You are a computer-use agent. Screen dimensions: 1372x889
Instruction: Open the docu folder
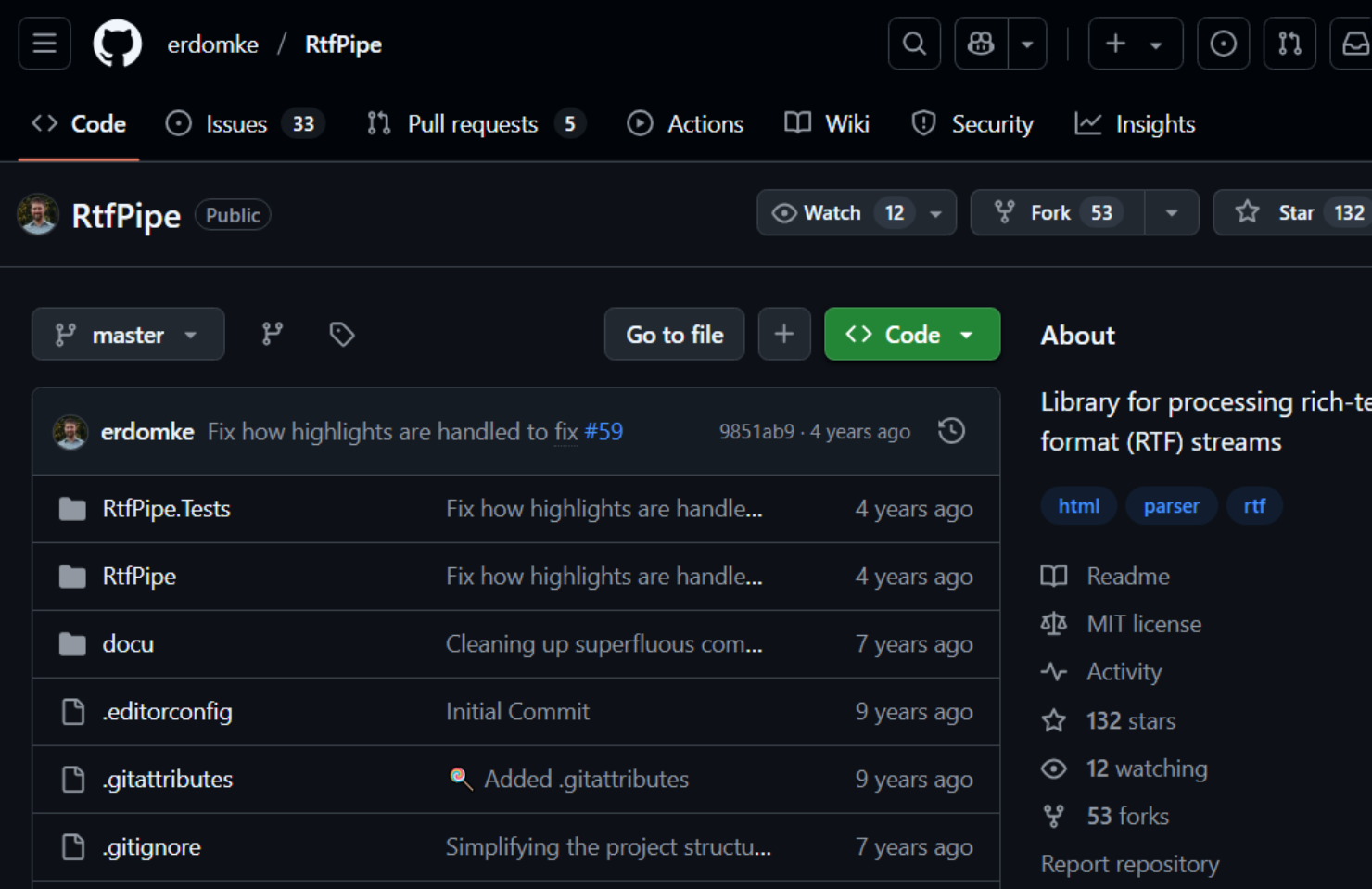[128, 643]
